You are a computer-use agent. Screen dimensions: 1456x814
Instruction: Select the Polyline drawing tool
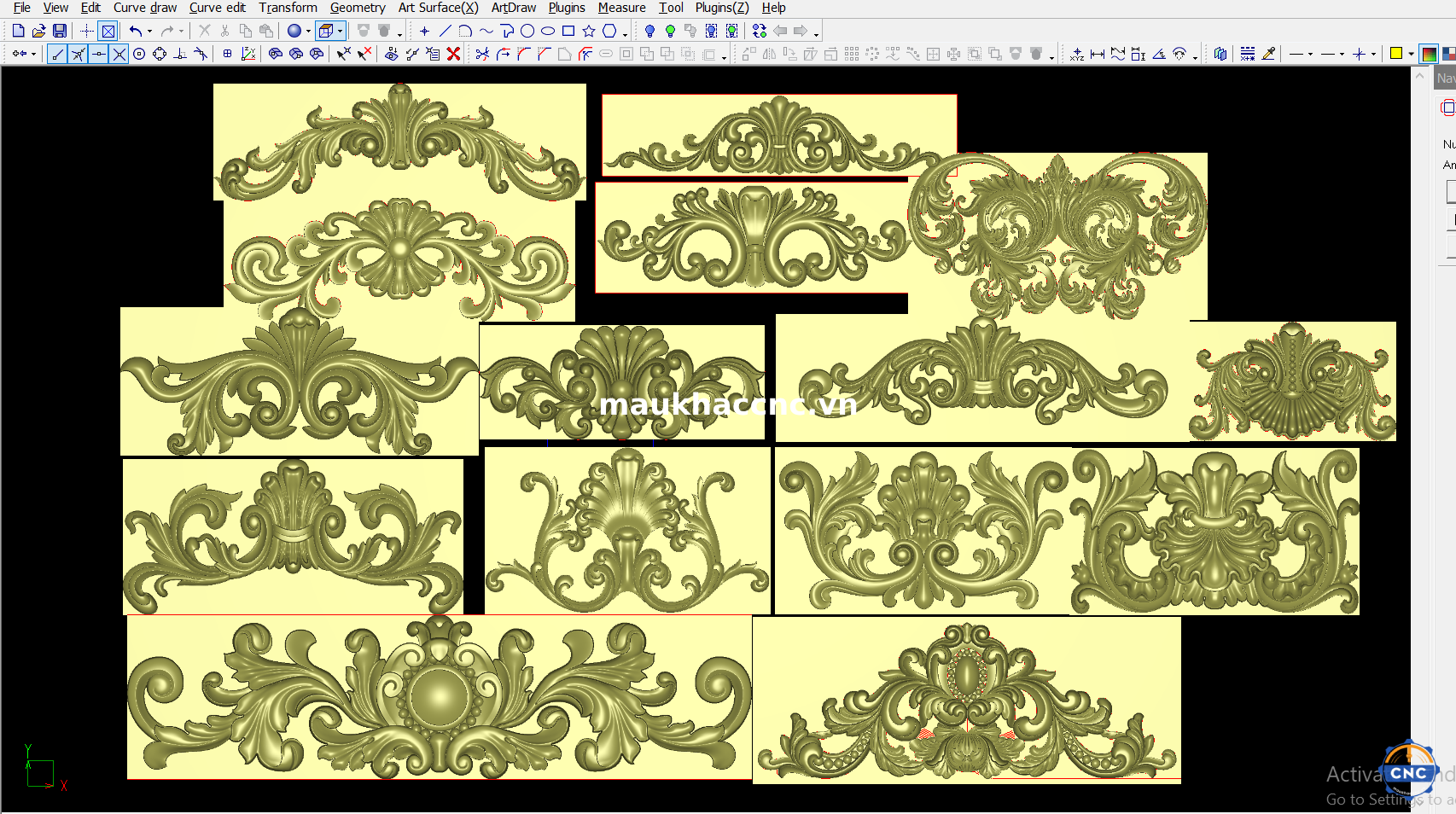(x=507, y=31)
